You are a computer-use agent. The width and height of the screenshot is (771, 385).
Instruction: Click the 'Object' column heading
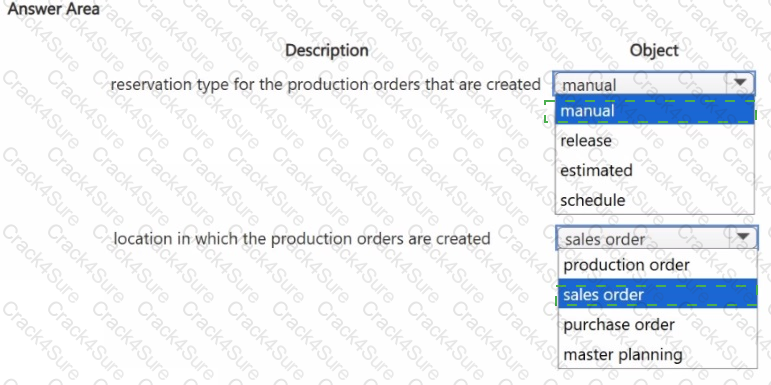(x=654, y=50)
